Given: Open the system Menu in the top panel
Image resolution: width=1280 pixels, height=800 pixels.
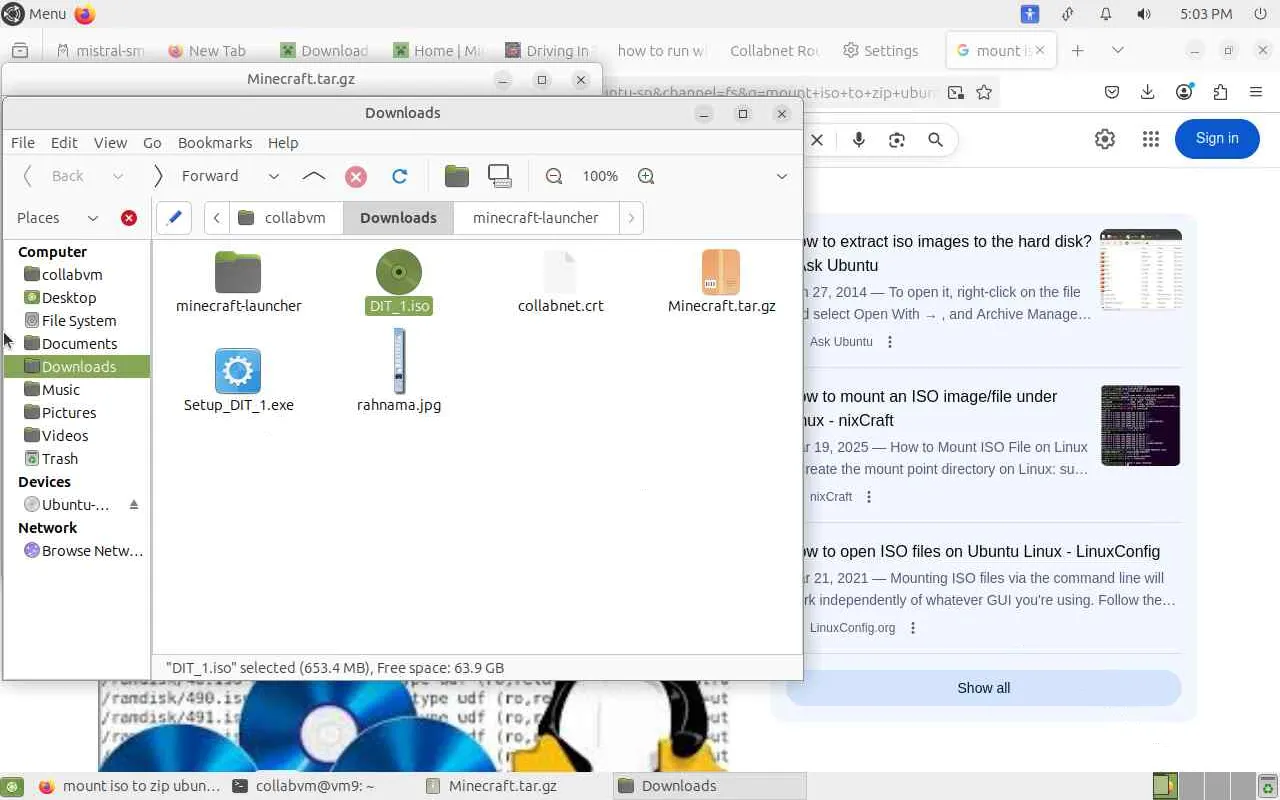Looking at the screenshot, I should tap(35, 14).
